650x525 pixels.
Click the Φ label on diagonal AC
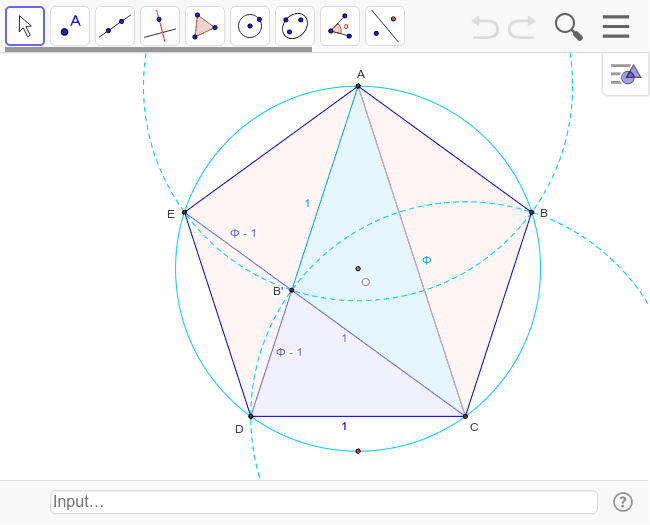[x=427, y=260]
